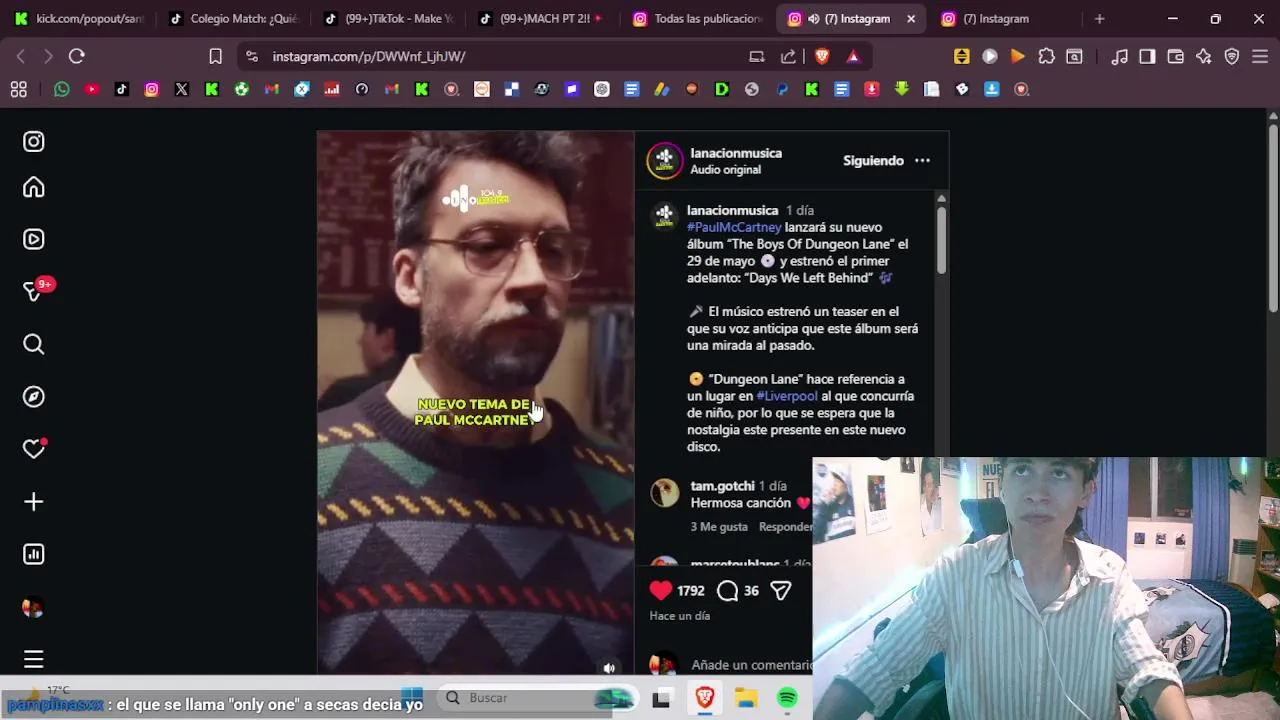Open the More hamburger menu in sidebar
1280x720 pixels.
[x=34, y=659]
